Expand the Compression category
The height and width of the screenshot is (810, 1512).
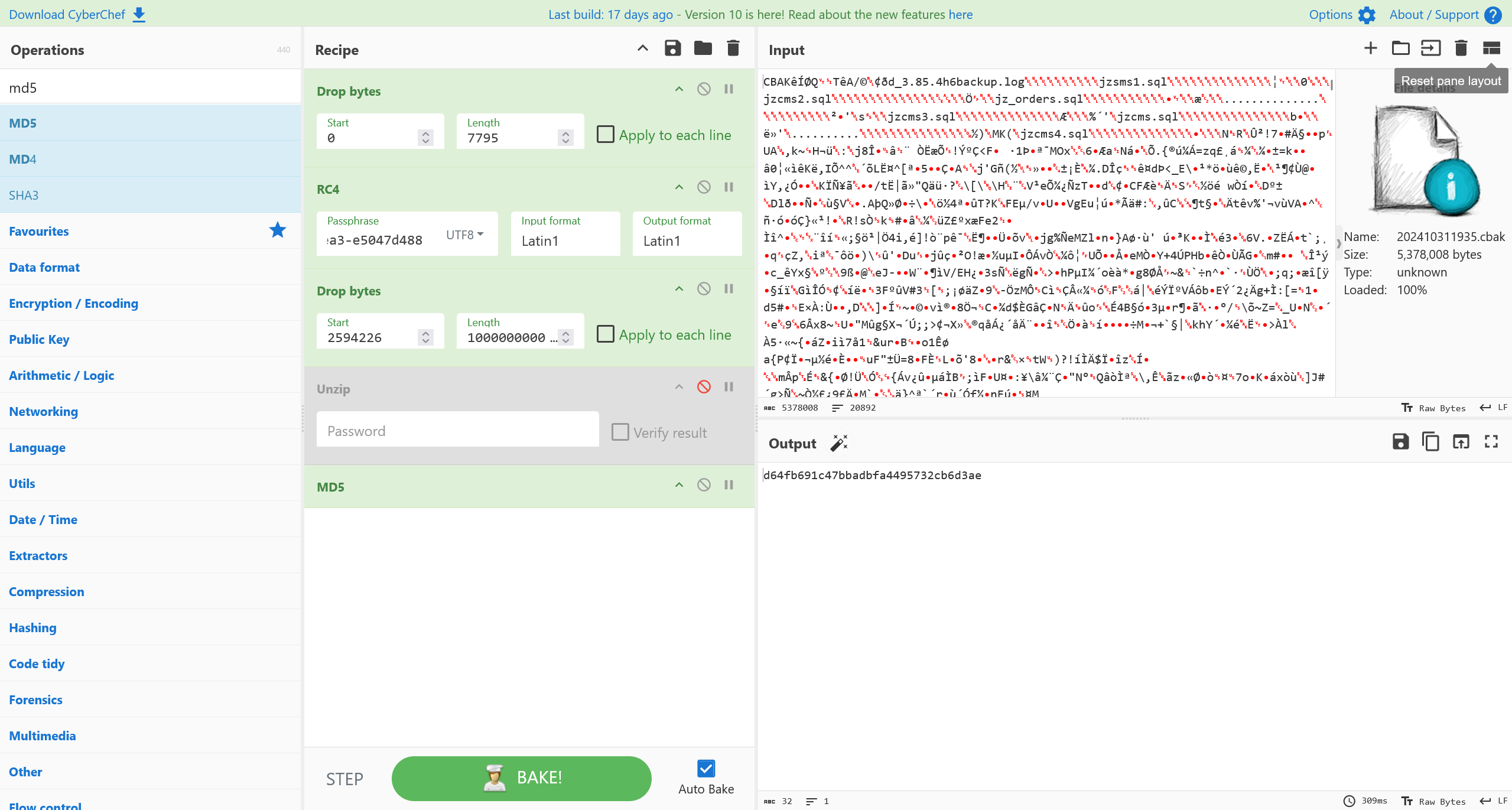(150, 591)
